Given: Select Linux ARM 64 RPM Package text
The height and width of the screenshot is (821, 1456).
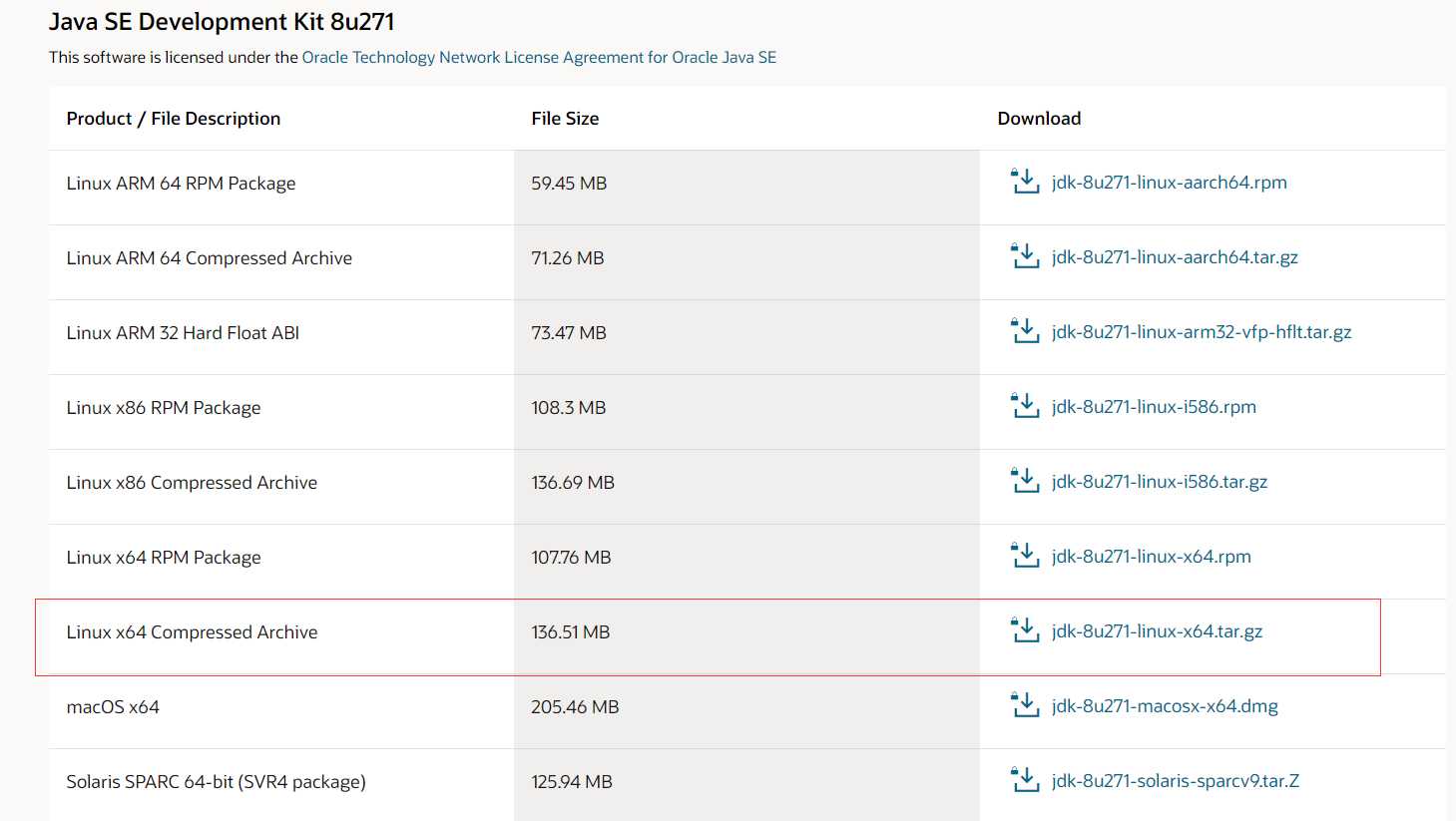Looking at the screenshot, I should [181, 184].
